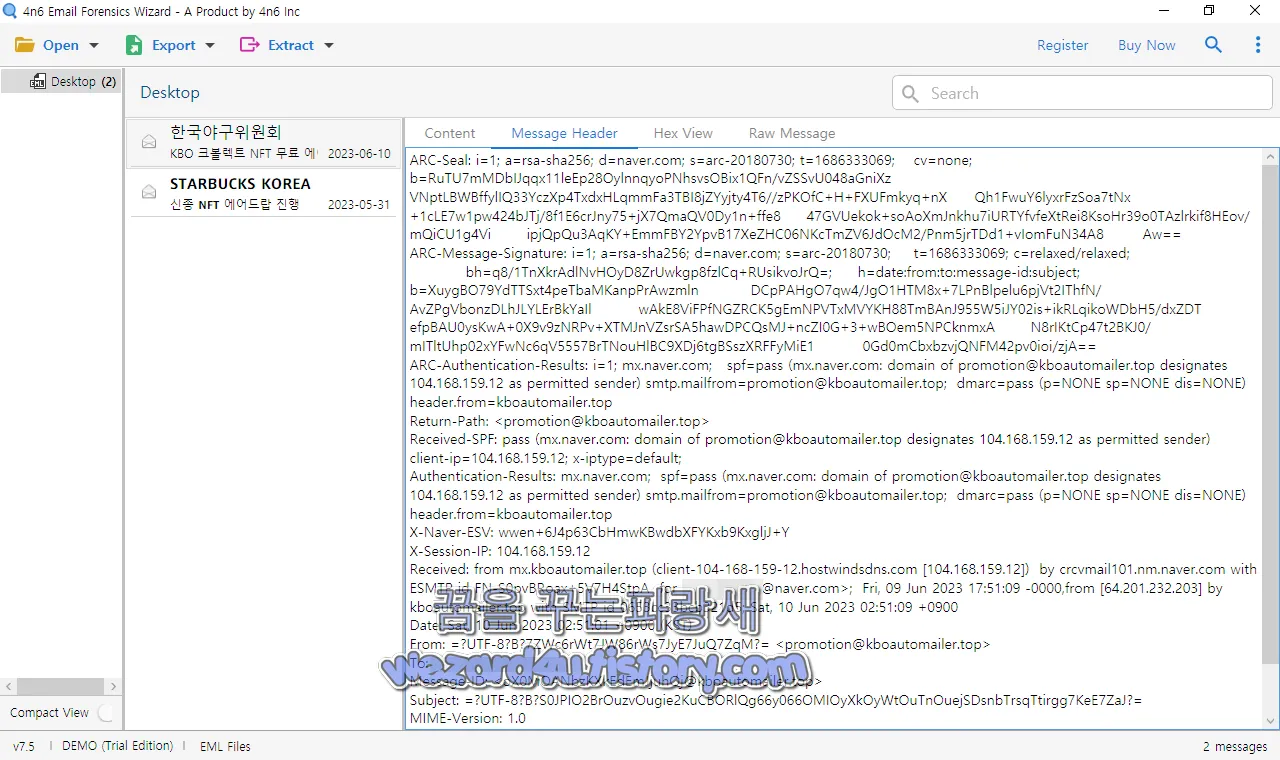Click DEMO (Trial Edition) in status bar
Viewport: 1280px width, 760px height.
(117, 746)
